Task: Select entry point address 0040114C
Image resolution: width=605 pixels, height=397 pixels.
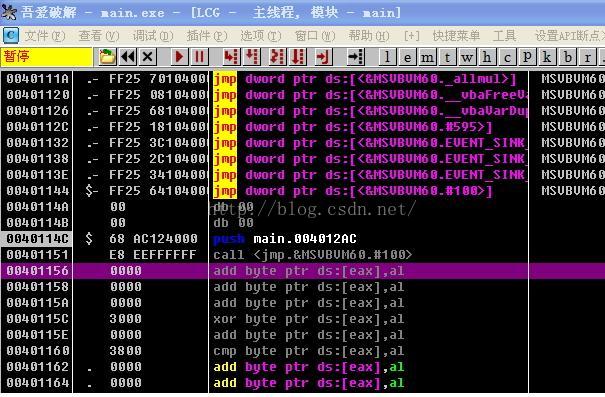Action: coord(37,239)
